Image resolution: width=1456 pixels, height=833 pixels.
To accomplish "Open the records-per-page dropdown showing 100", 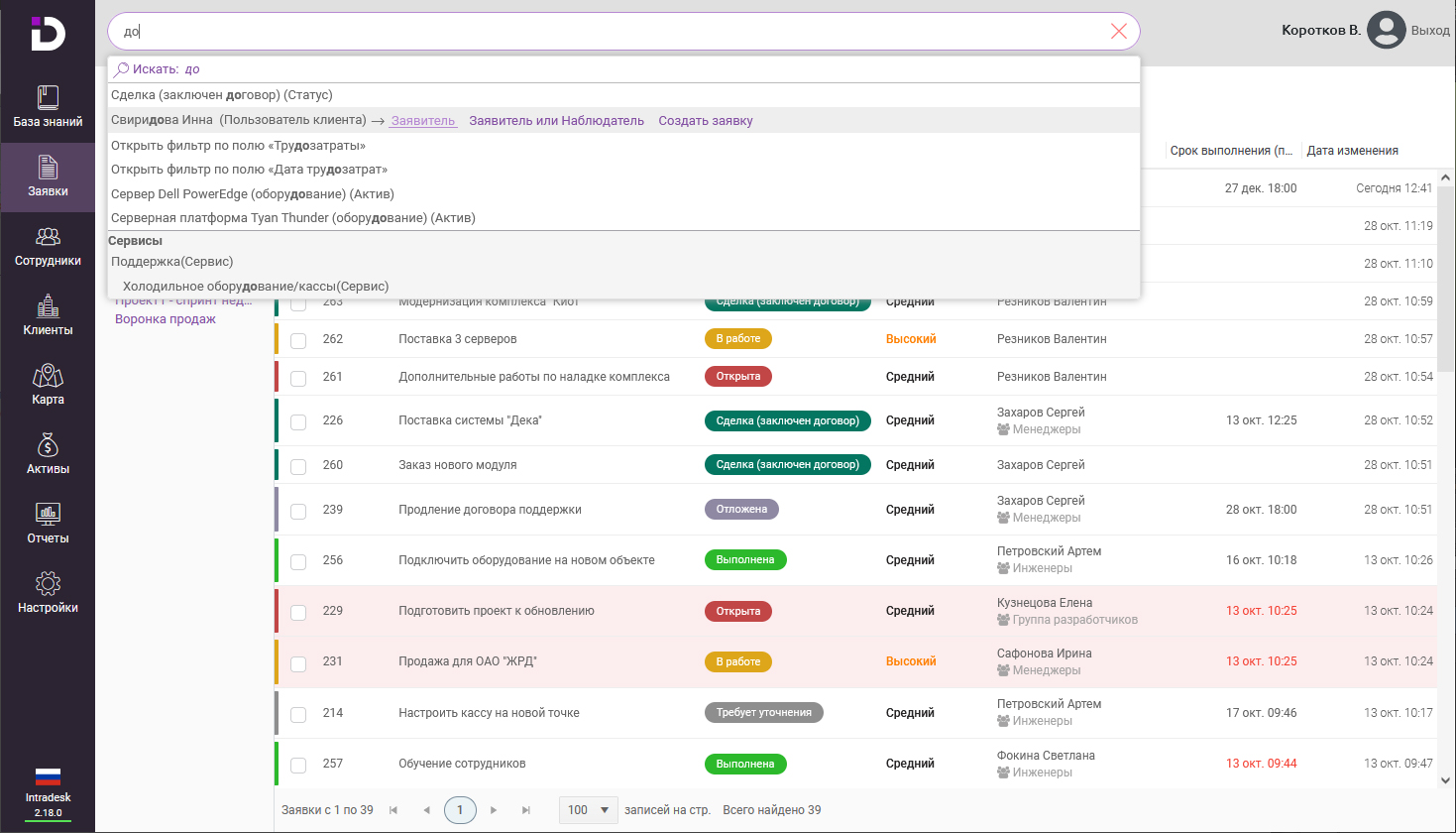I will coord(588,809).
